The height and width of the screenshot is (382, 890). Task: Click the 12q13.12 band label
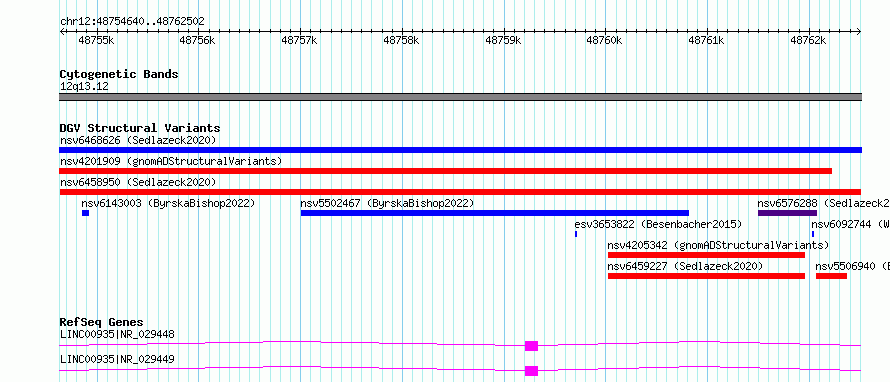tap(84, 87)
